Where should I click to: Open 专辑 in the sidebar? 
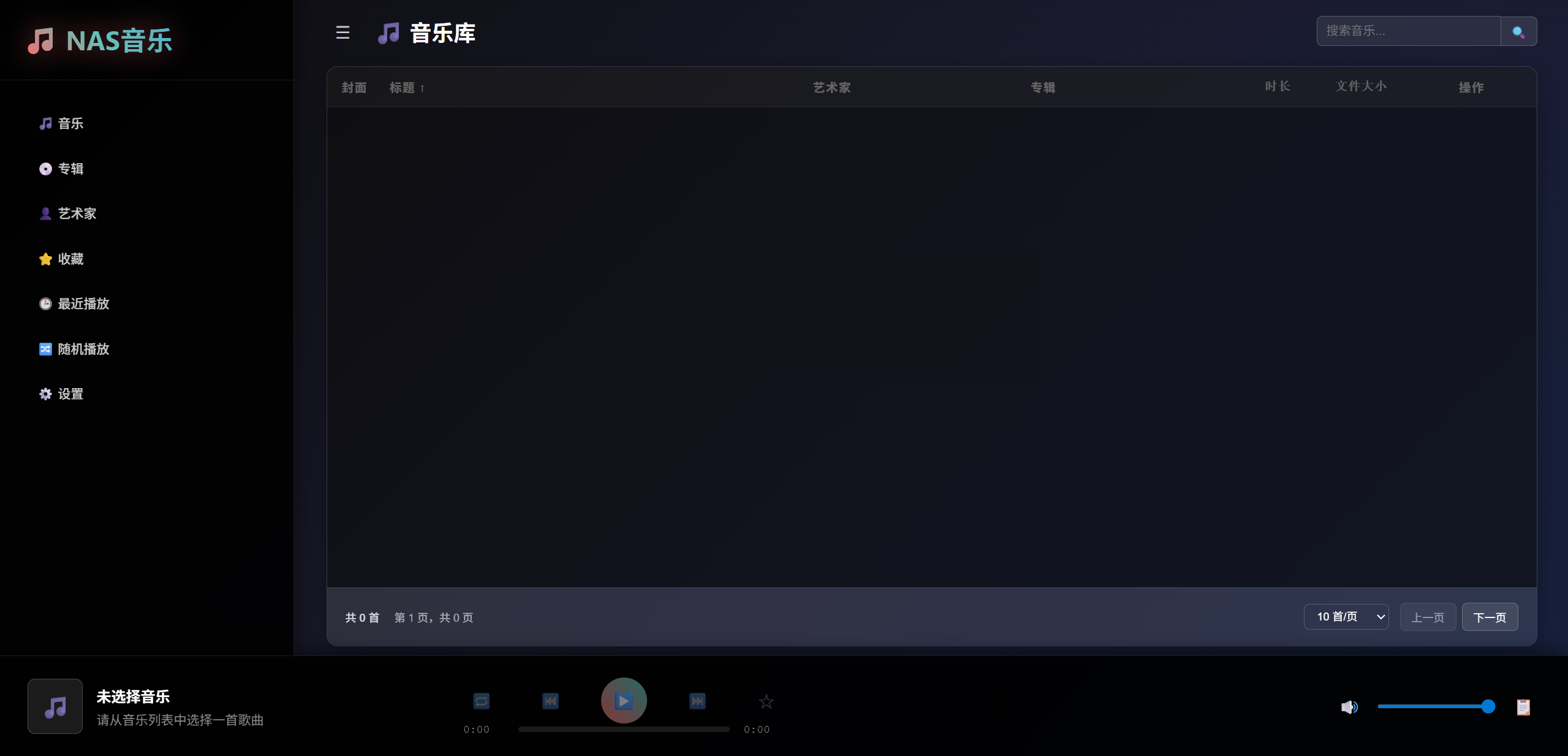pyautogui.click(x=70, y=169)
